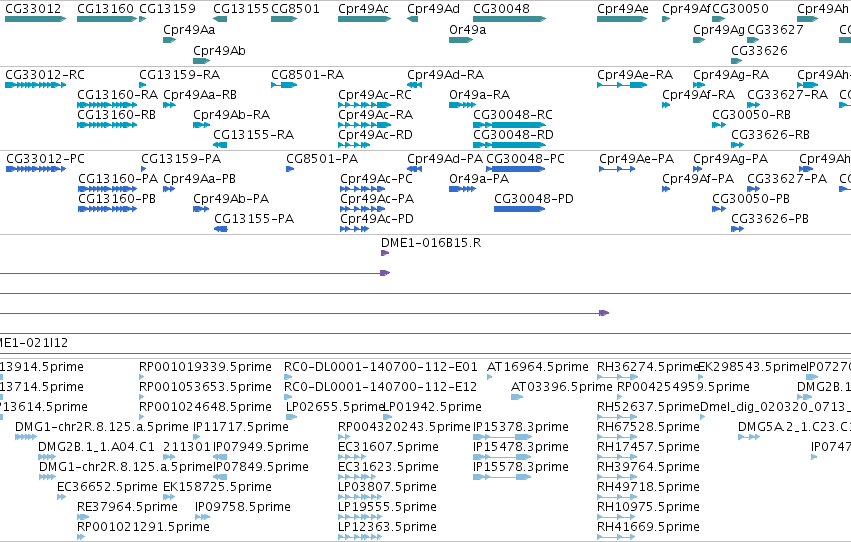
Task: Select CG13155-PA protein label
Action: pyautogui.click(x=254, y=219)
